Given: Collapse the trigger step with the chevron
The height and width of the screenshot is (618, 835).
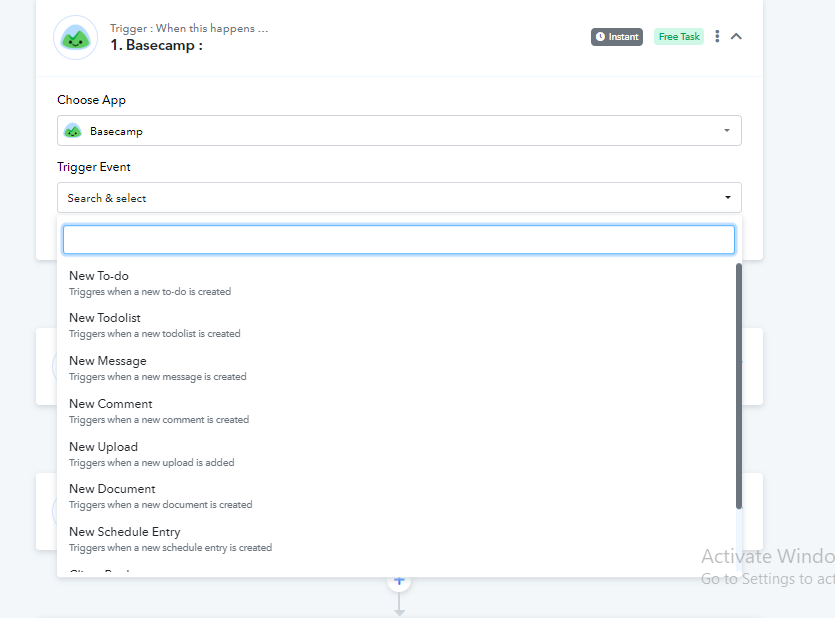Looking at the screenshot, I should [736, 36].
